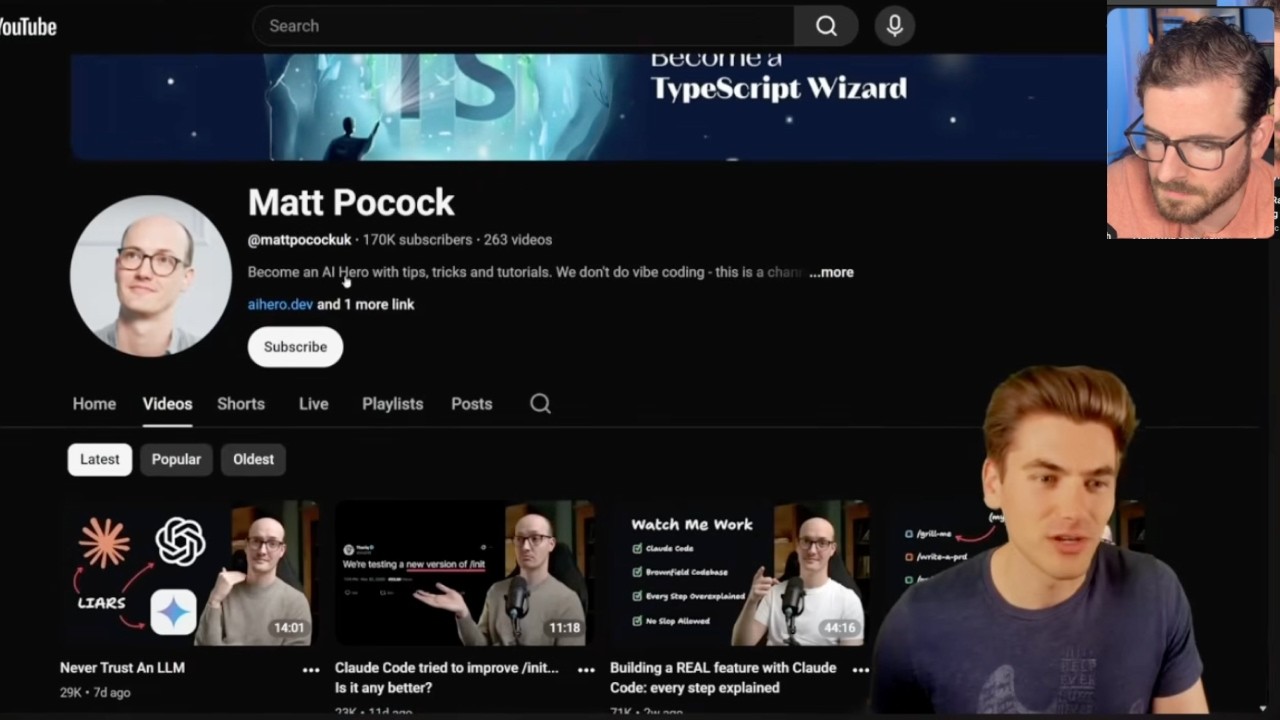Click the 44:16 duration badge
The height and width of the screenshot is (720, 1280).
point(839,628)
